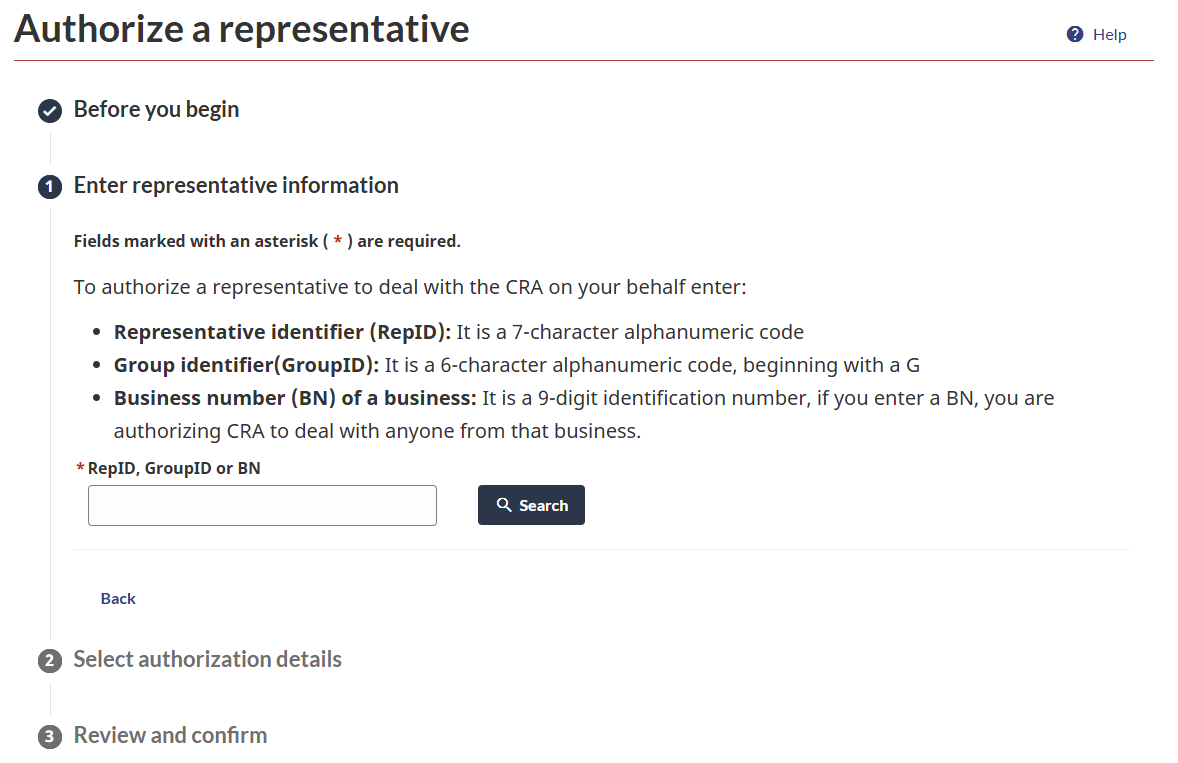Expand the Review and confirm step
Screen dimensions: 1178x763
tap(170, 735)
